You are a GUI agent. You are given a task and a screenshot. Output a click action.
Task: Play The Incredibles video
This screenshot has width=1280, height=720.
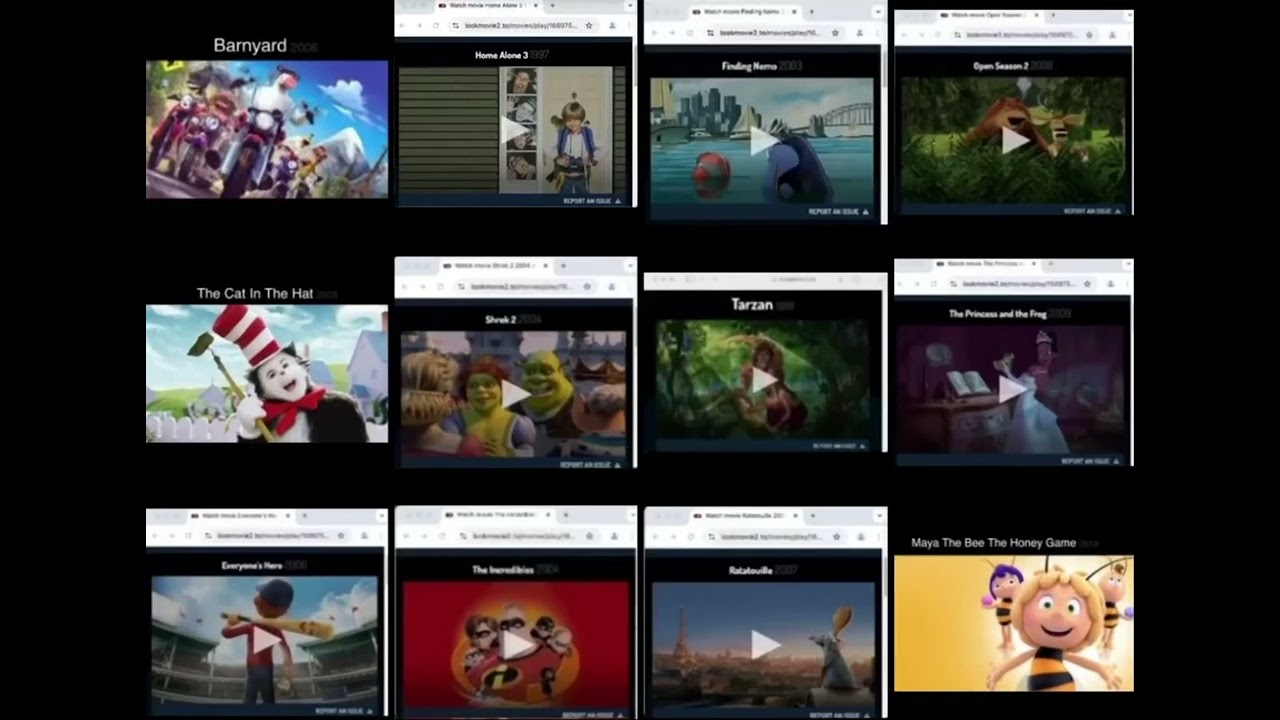pyautogui.click(x=516, y=644)
